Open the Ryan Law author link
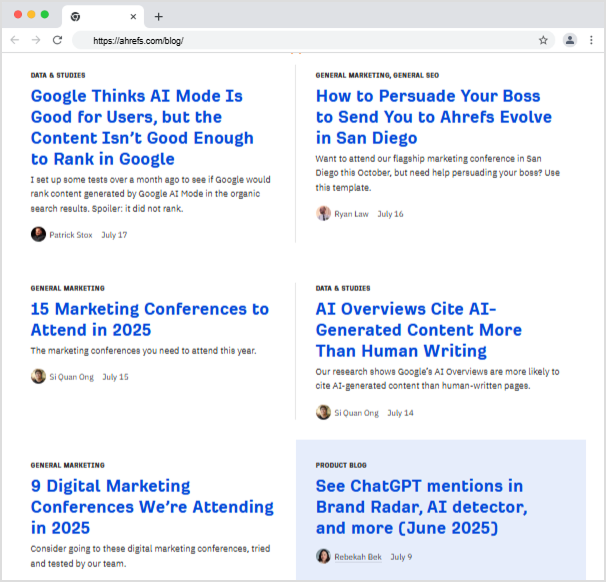Screen dimensions: 606x582 pos(351,214)
